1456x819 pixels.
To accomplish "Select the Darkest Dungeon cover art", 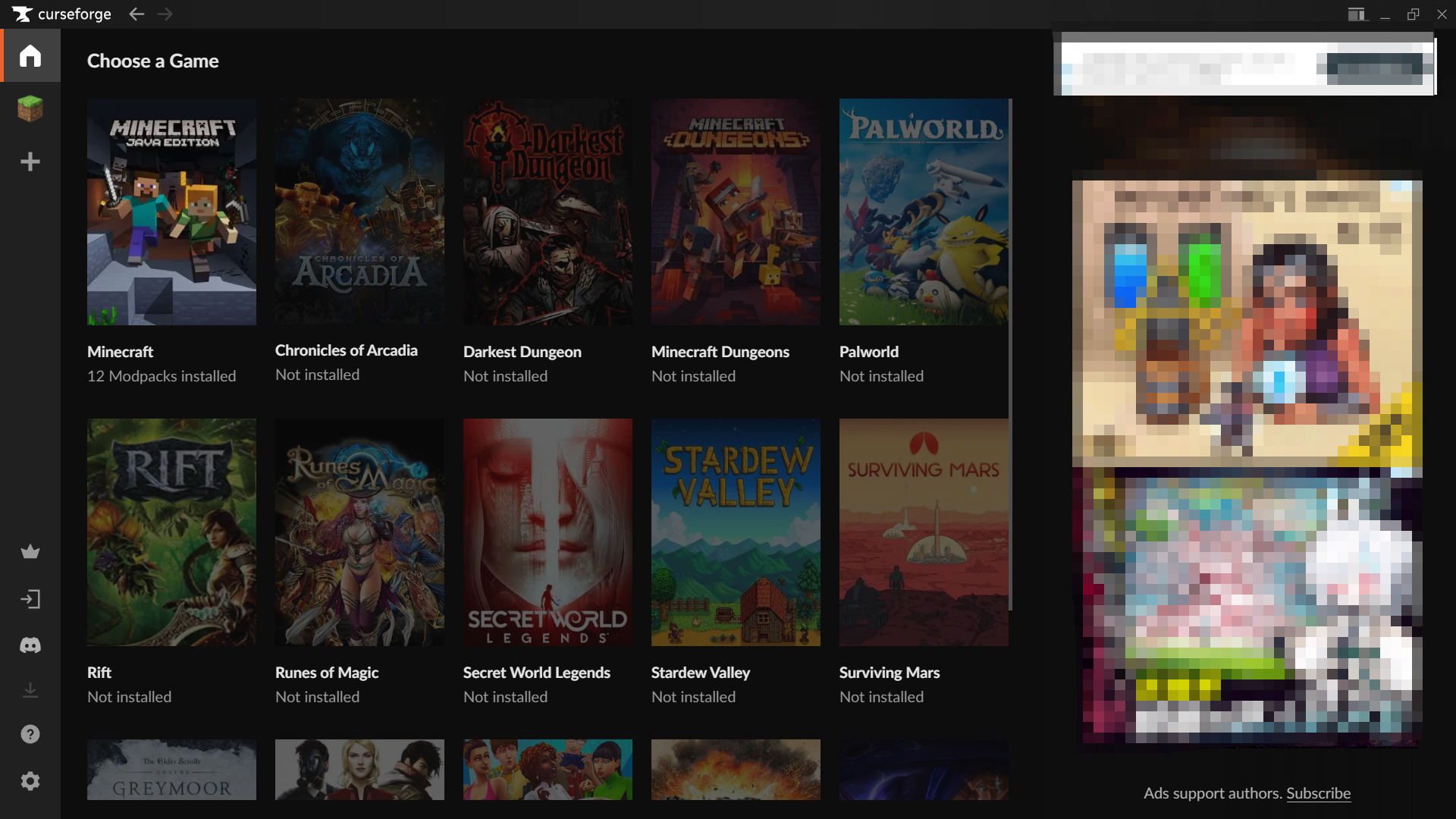I will (x=548, y=212).
